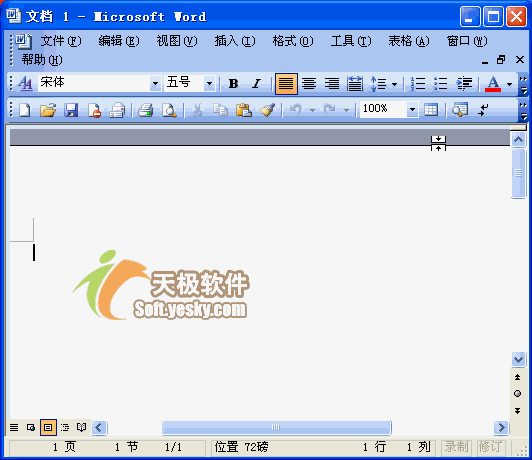
Task: Click horizontal scrollbar right arrow
Action: pos(501,427)
